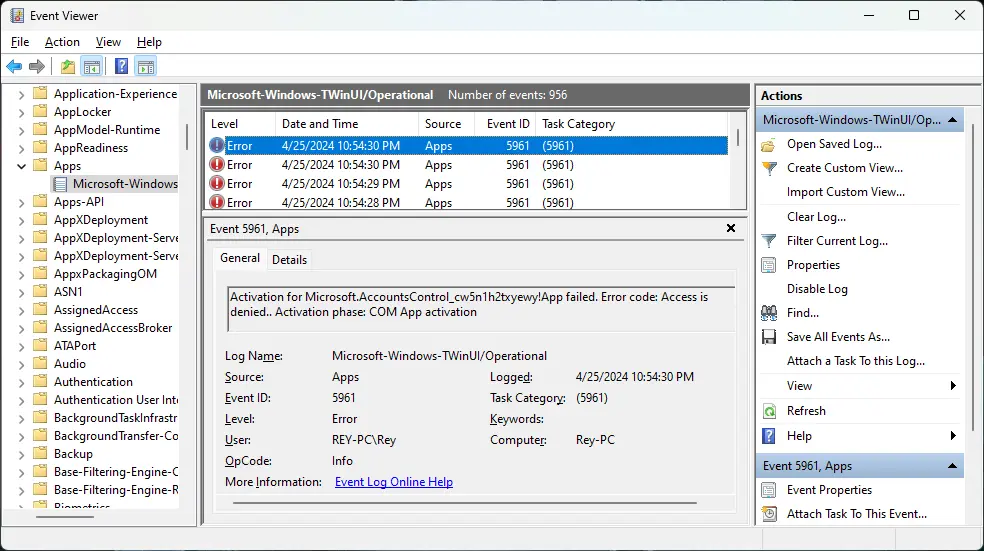Expand the Application-Experience node

pos(21,95)
